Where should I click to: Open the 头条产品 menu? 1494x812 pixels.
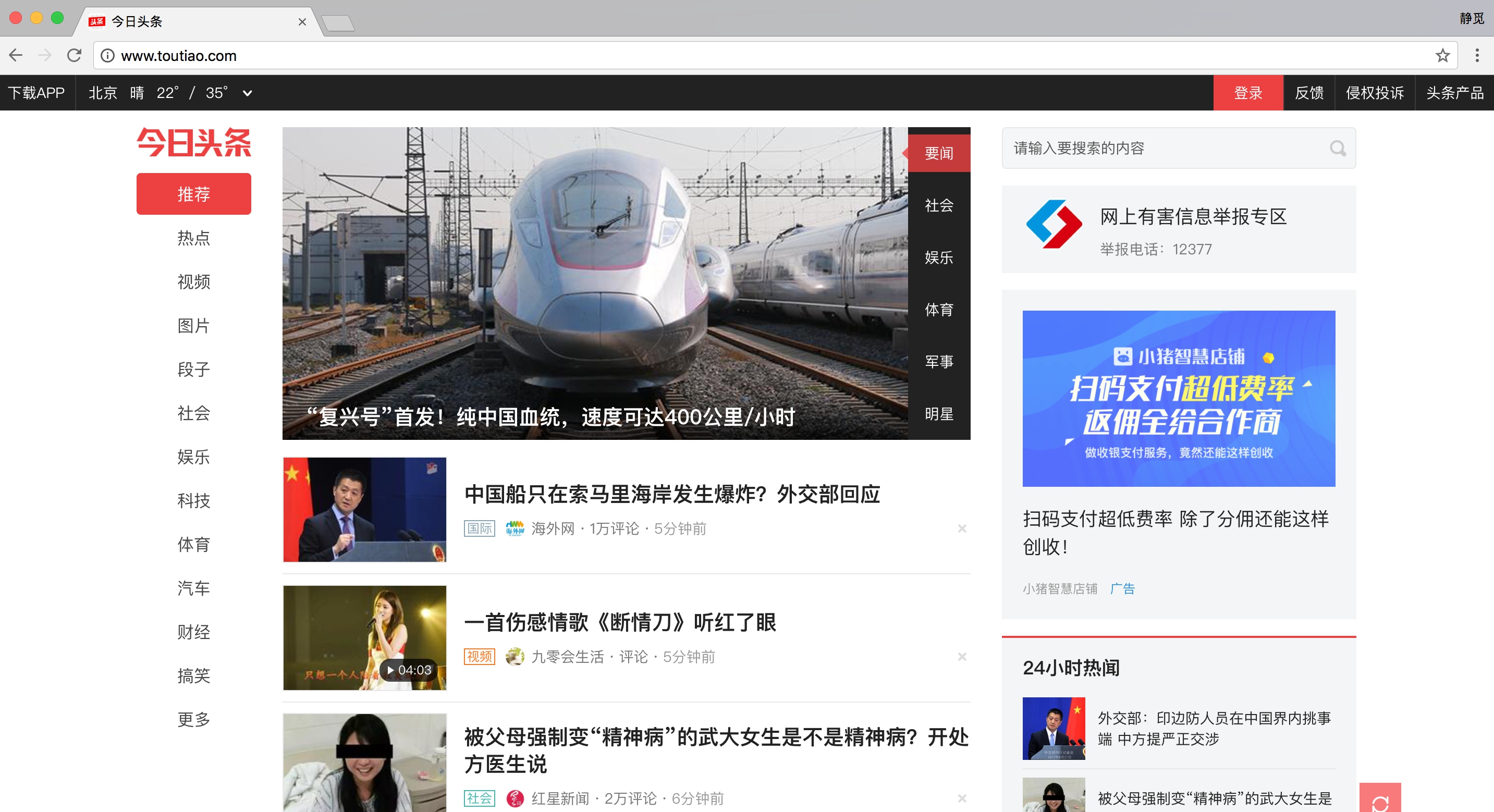[x=1454, y=93]
